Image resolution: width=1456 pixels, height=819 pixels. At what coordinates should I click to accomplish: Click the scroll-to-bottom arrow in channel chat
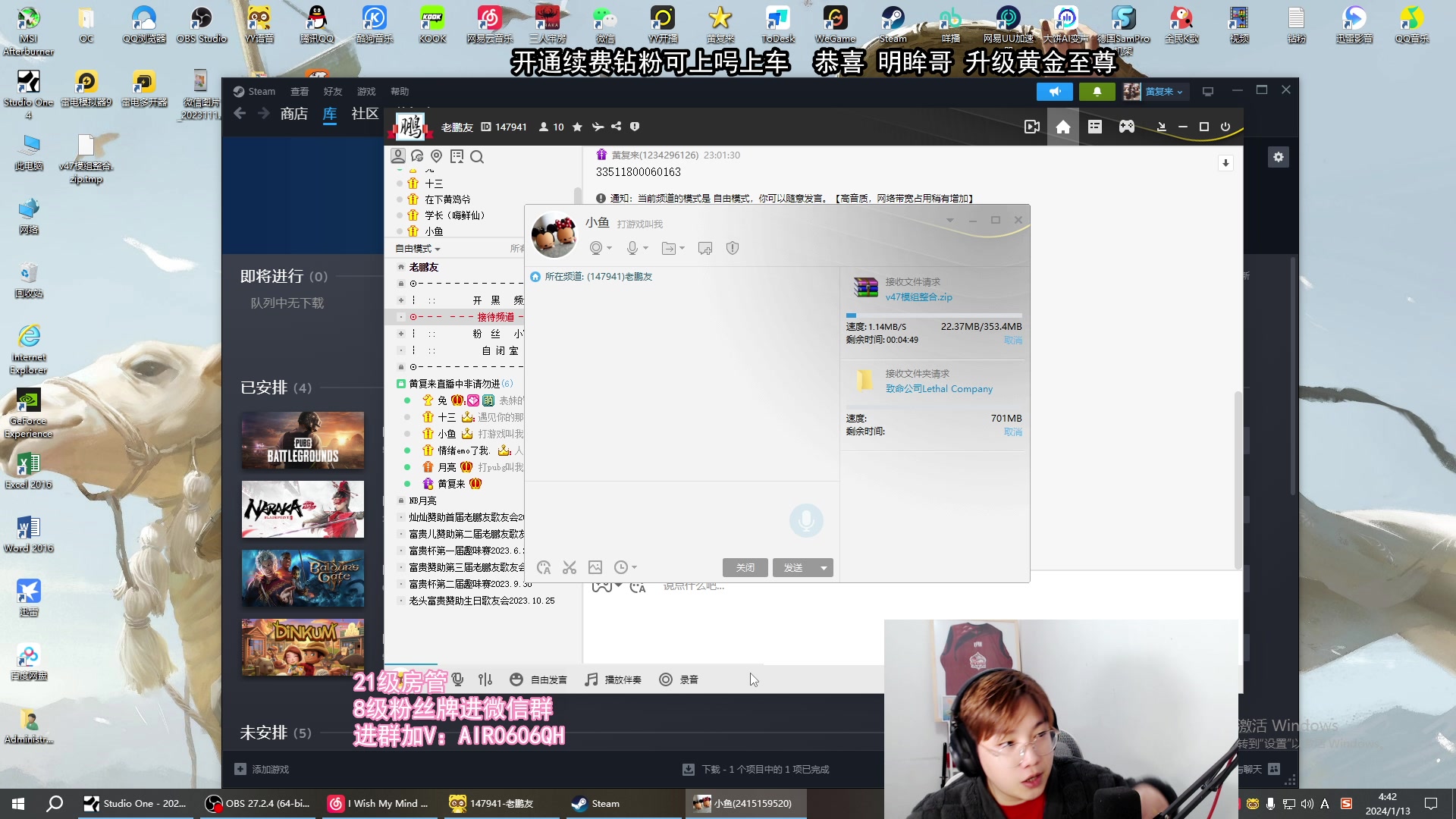(x=1225, y=163)
